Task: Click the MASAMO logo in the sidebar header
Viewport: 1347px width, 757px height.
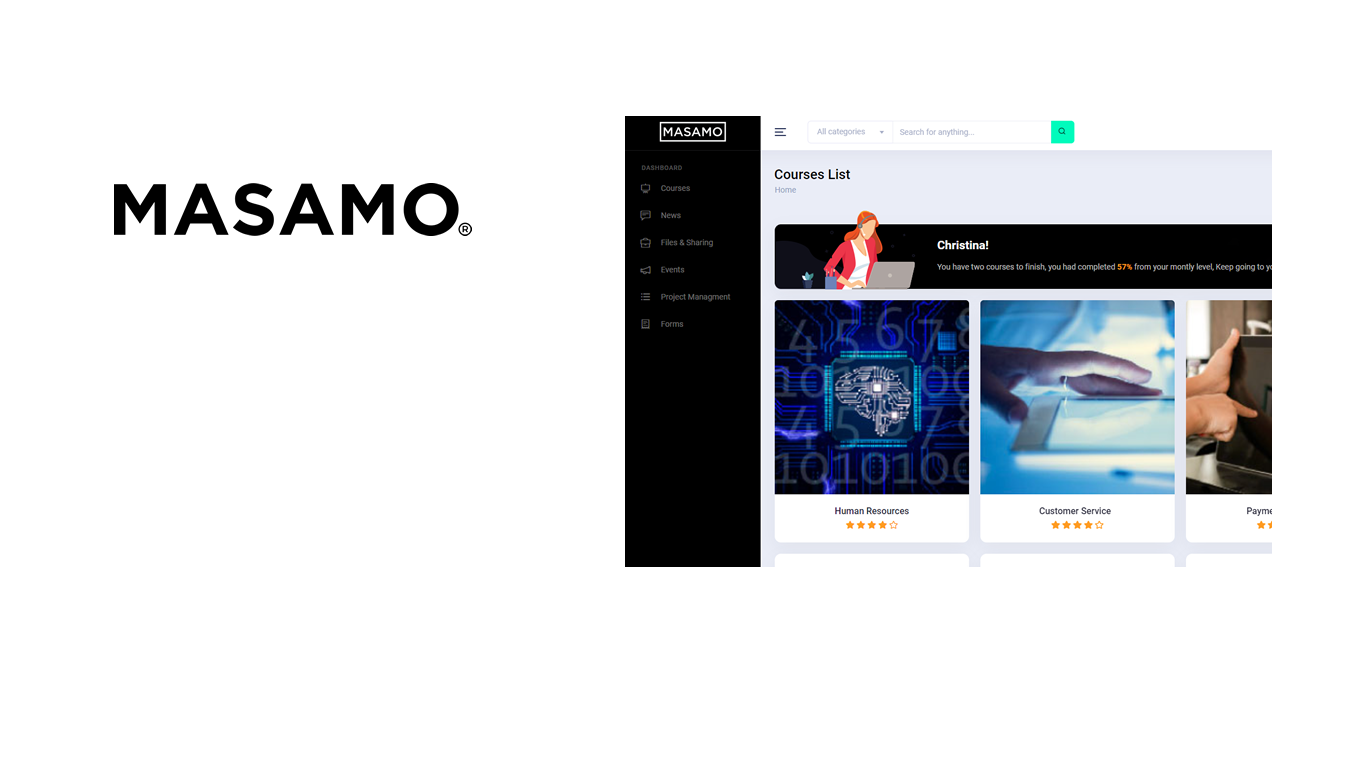Action: pos(692,132)
